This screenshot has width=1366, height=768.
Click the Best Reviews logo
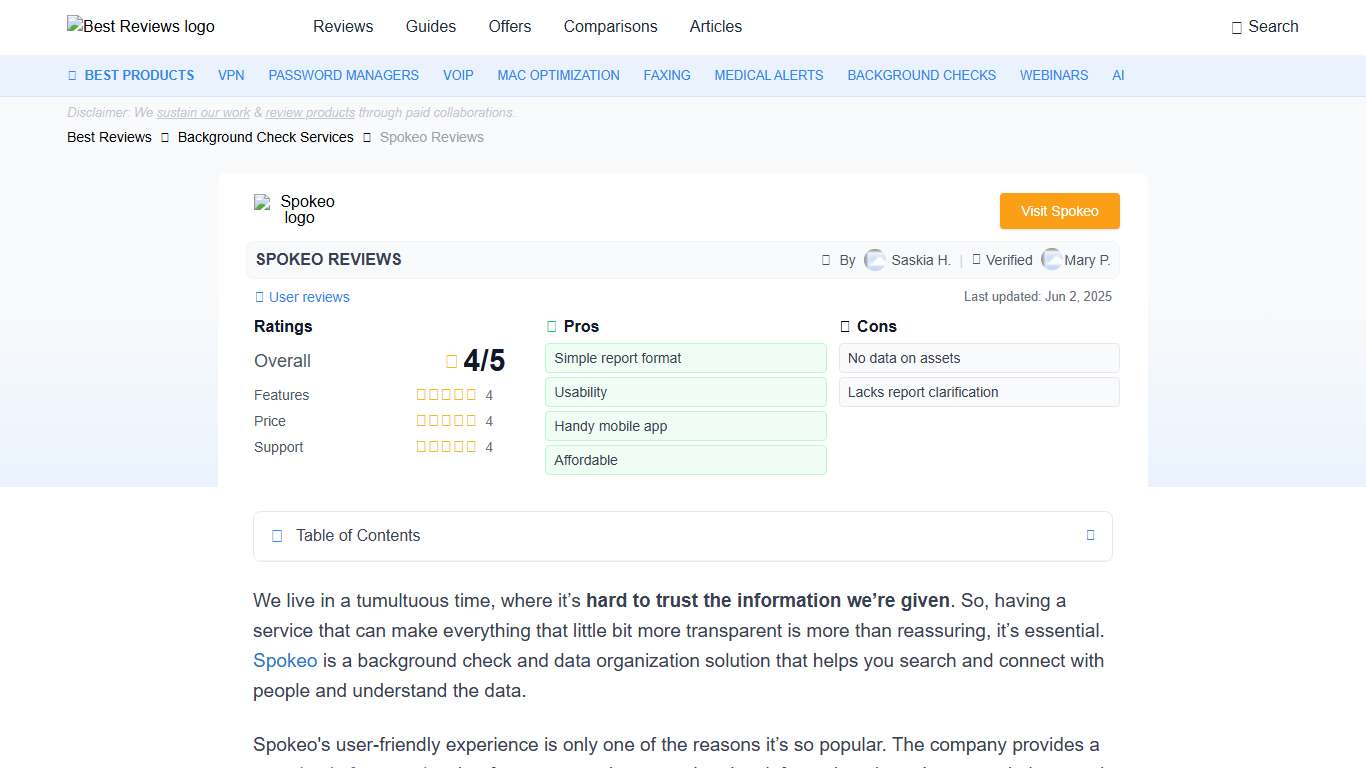tap(140, 27)
